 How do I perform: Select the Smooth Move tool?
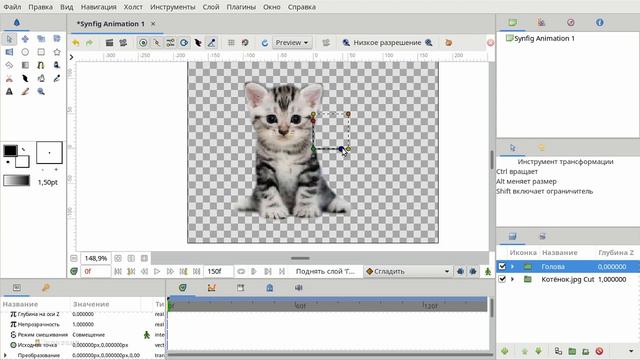(x=25, y=39)
